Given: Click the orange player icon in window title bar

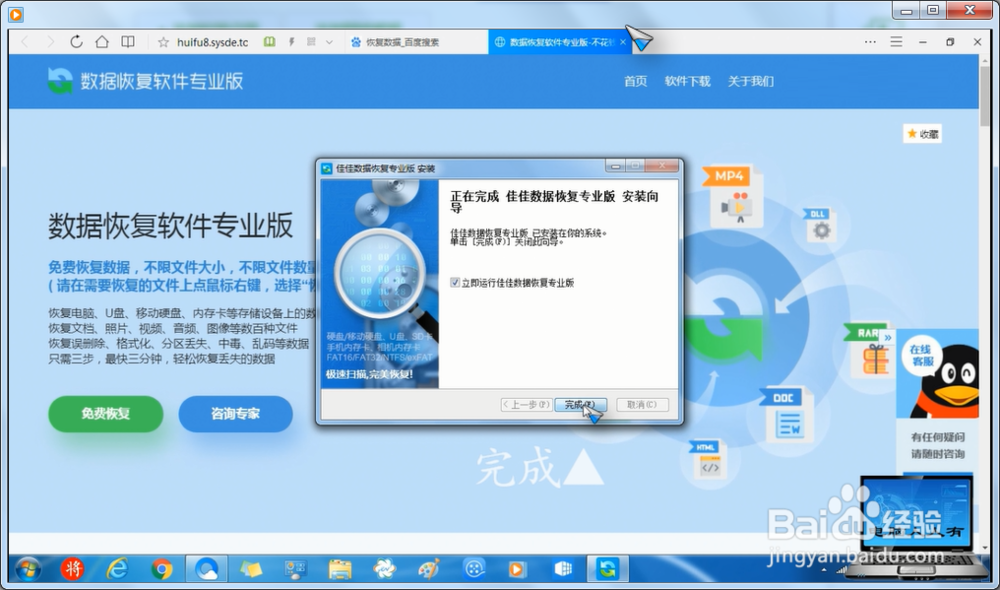Looking at the screenshot, I should click(16, 13).
